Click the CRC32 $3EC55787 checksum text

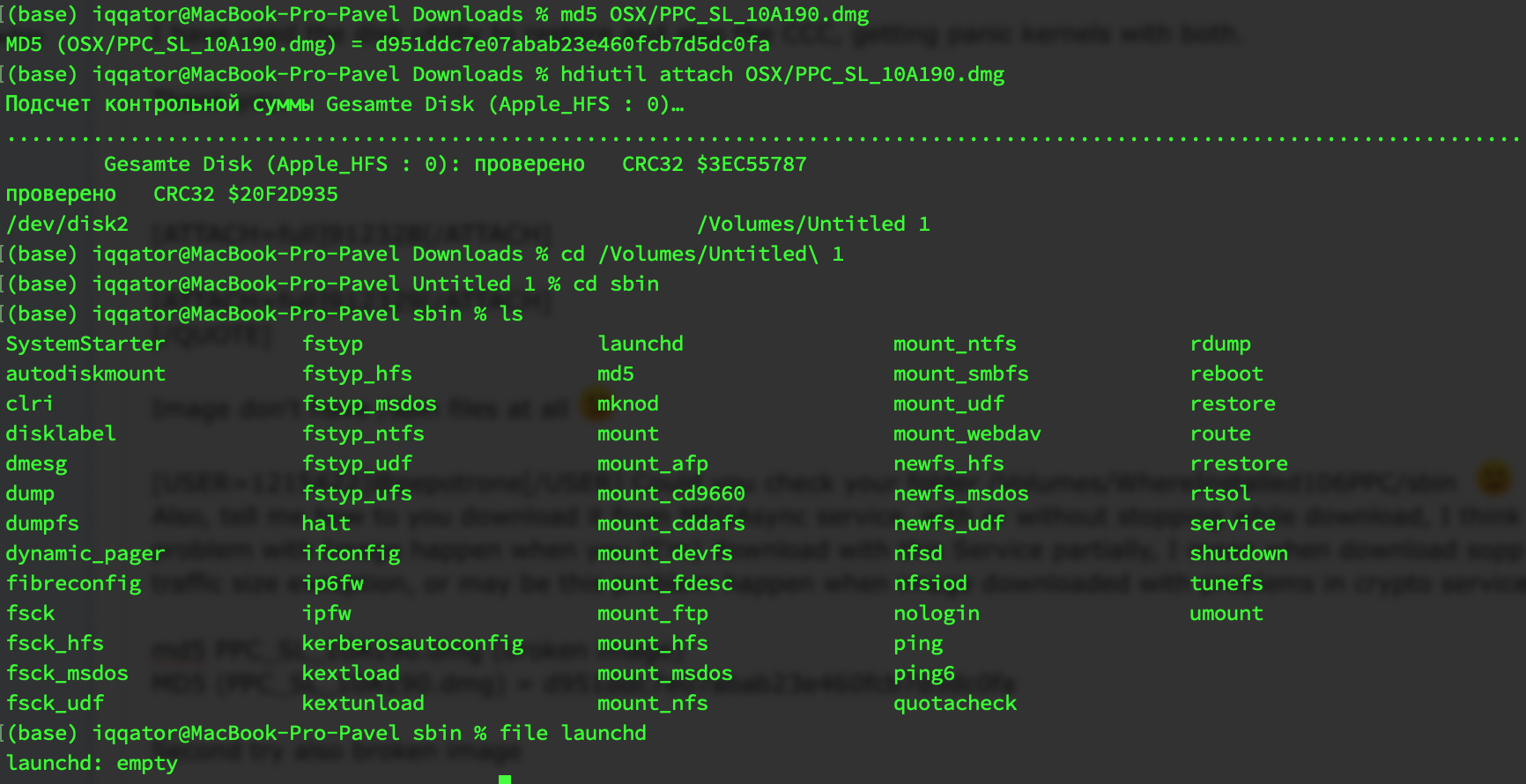714,164
